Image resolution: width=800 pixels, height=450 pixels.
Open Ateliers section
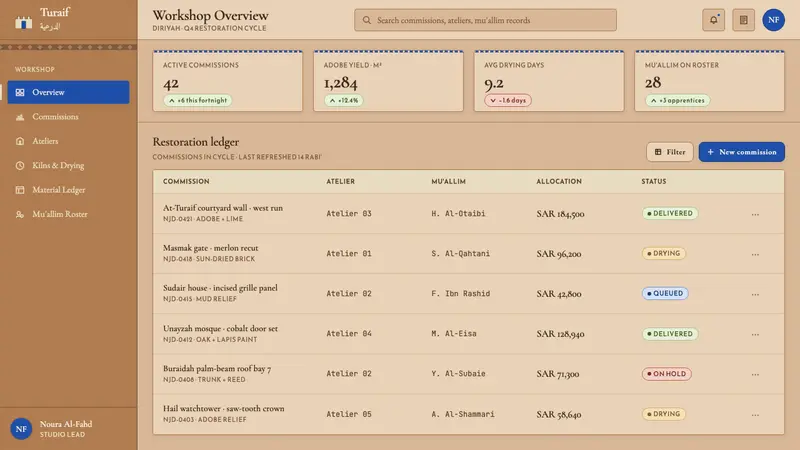click(x=68, y=141)
